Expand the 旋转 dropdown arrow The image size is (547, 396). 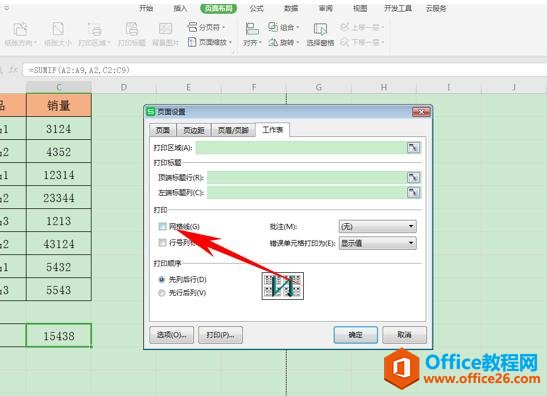click(x=298, y=43)
